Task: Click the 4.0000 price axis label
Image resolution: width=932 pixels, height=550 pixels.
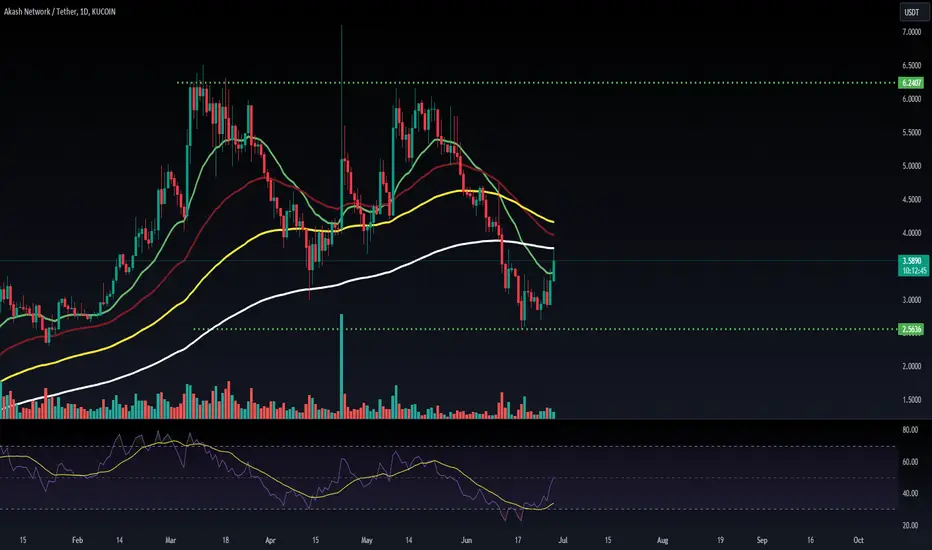Action: 911,233
